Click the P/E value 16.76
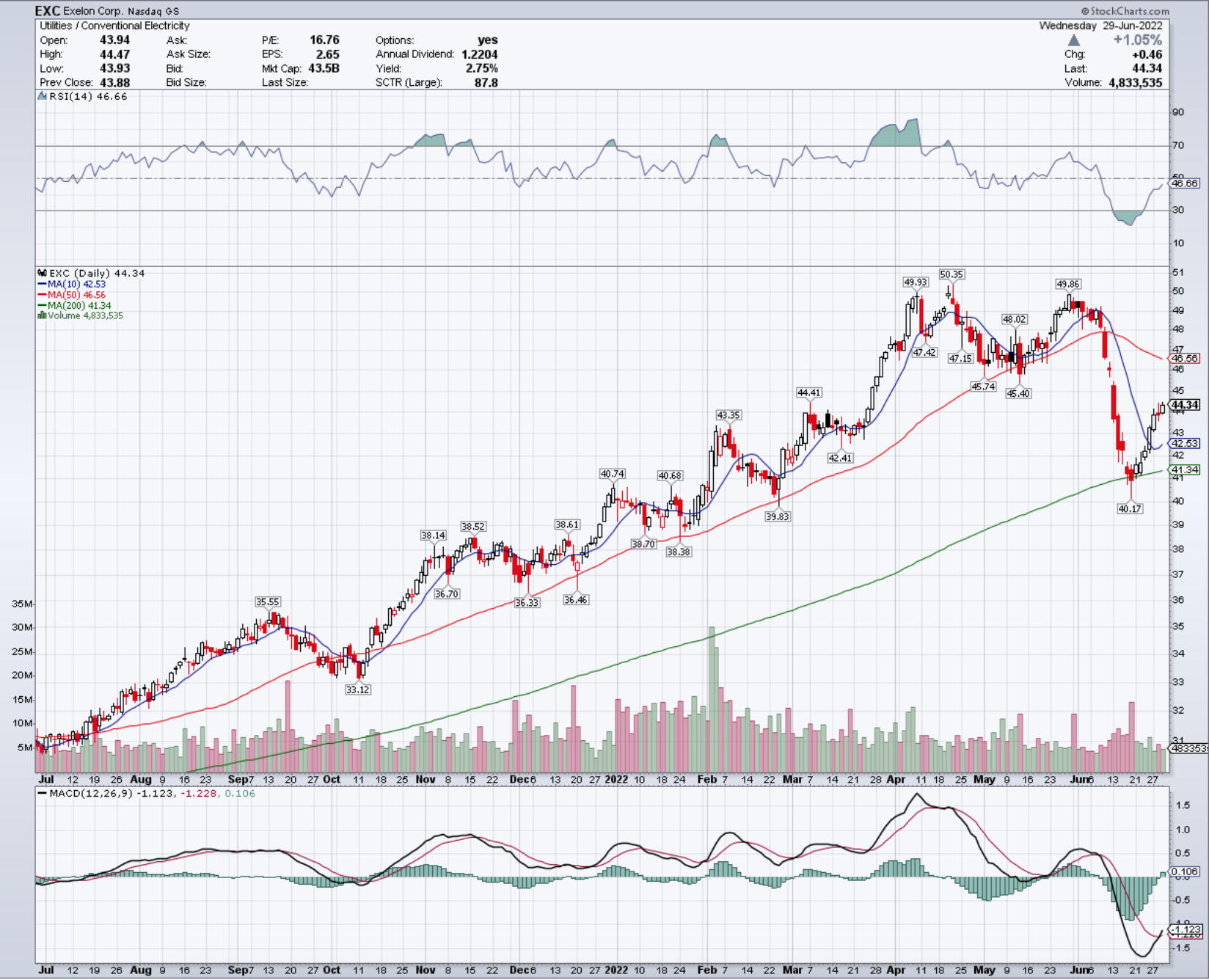1209x980 pixels. 324,40
